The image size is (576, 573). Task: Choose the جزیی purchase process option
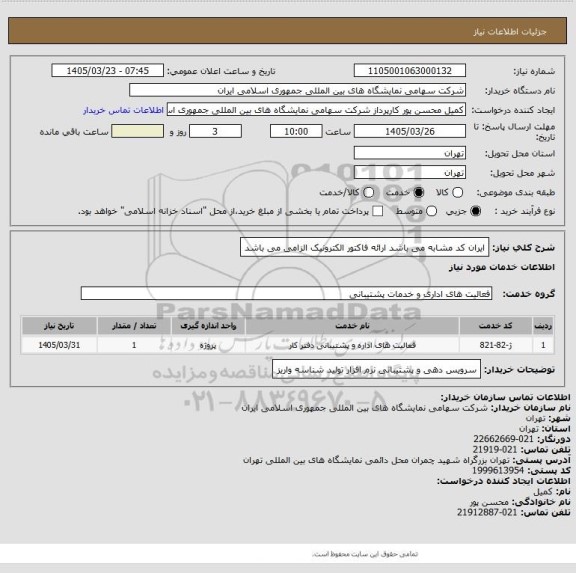coord(476,211)
